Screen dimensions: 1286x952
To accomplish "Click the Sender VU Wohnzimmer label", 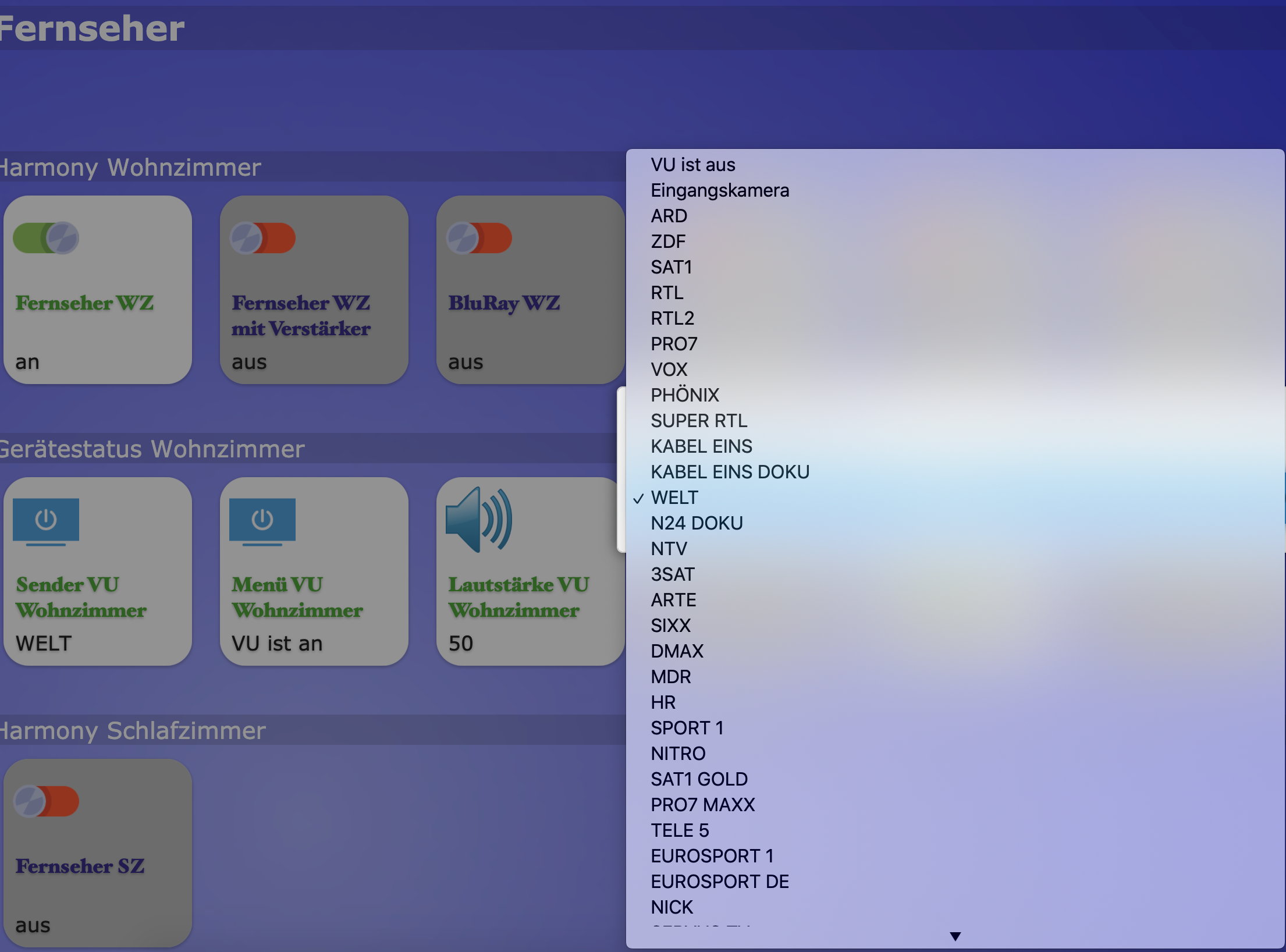I will (81, 598).
